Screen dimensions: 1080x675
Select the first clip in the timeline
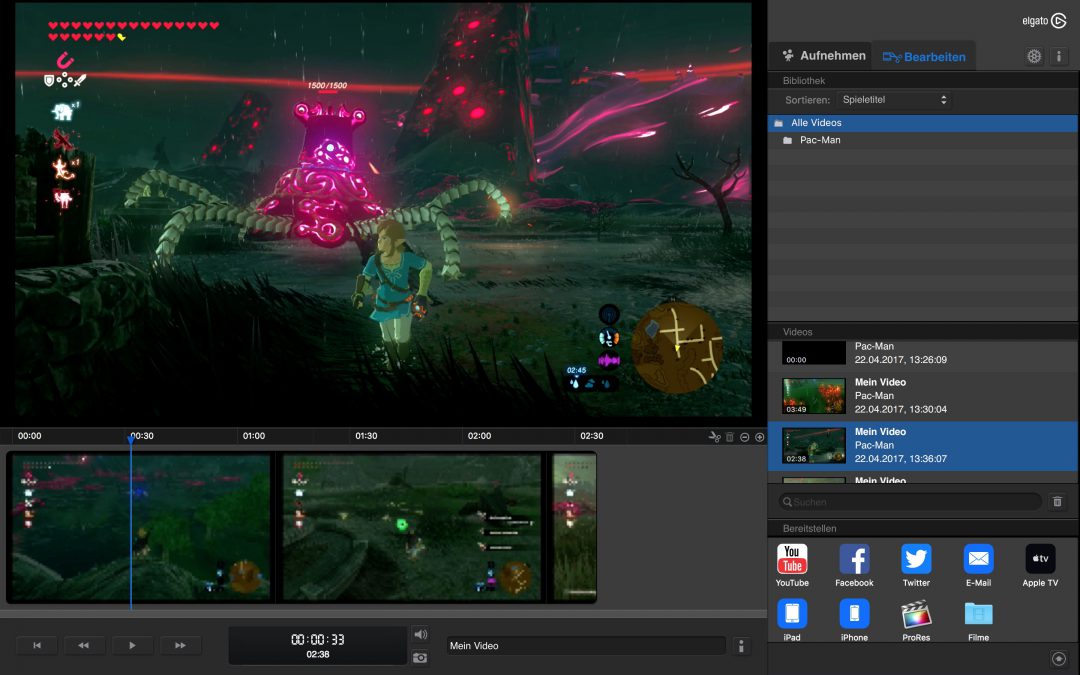click(141, 528)
